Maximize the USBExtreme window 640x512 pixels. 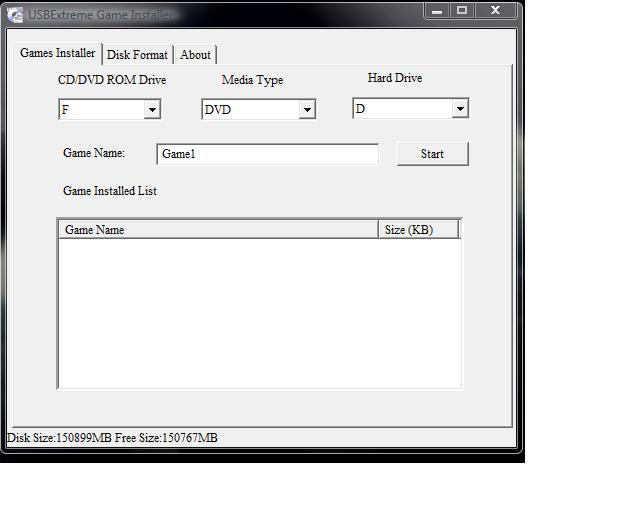tap(462, 11)
